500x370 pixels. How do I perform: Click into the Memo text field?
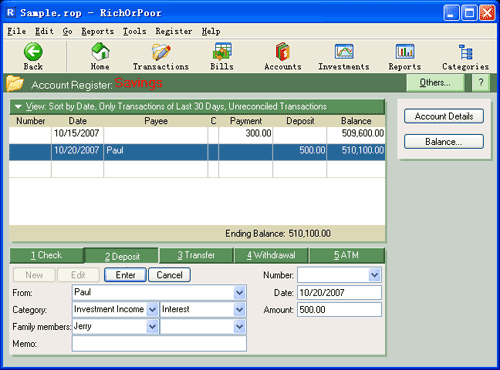pyautogui.click(x=159, y=344)
